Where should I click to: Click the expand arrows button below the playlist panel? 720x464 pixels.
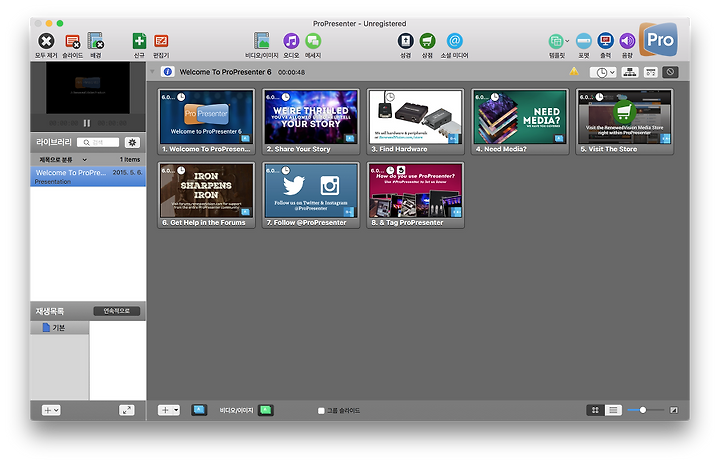coord(127,410)
